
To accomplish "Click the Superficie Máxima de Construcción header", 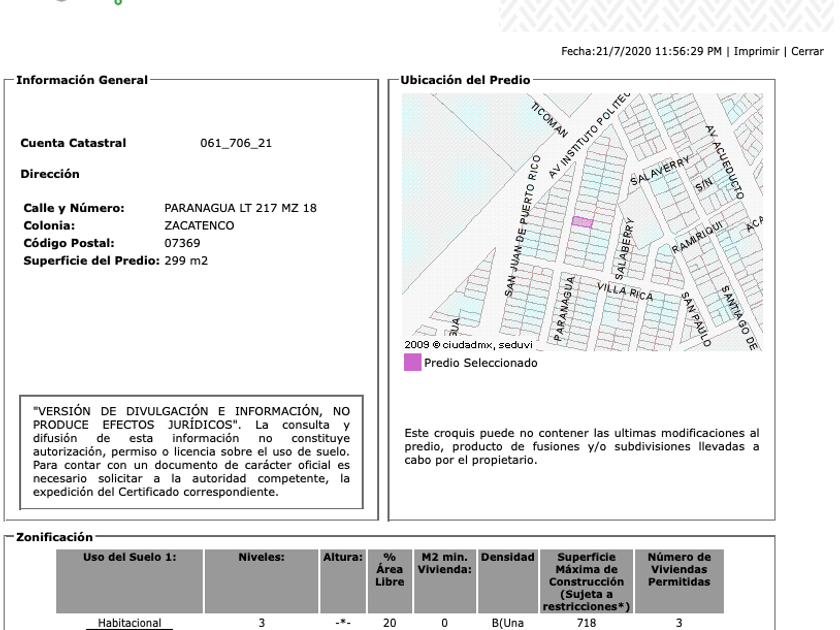I will click(x=587, y=581).
